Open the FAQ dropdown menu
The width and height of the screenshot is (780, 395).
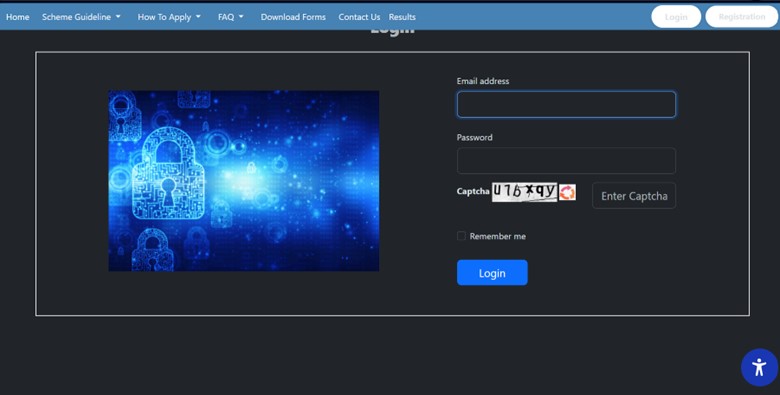[x=231, y=17]
